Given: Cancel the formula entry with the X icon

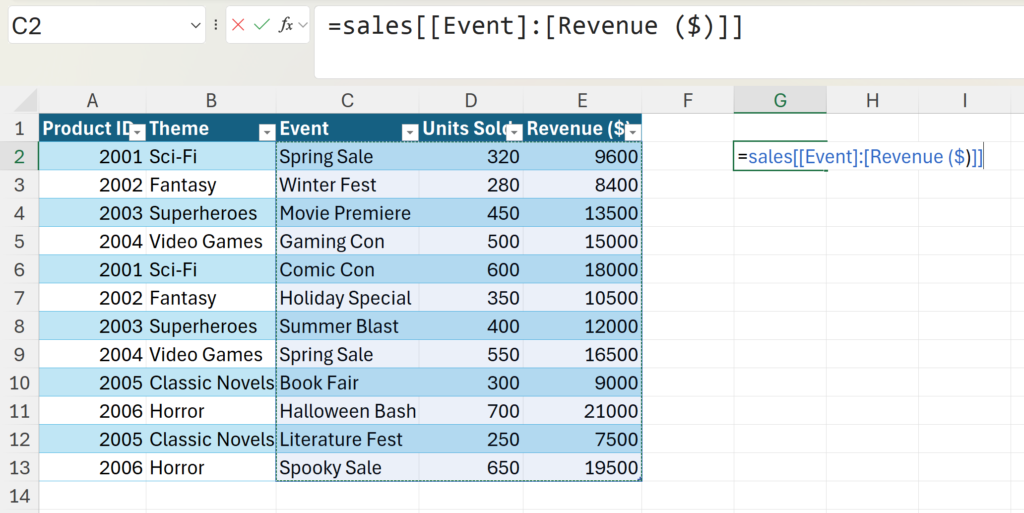Looking at the screenshot, I should pos(238,25).
